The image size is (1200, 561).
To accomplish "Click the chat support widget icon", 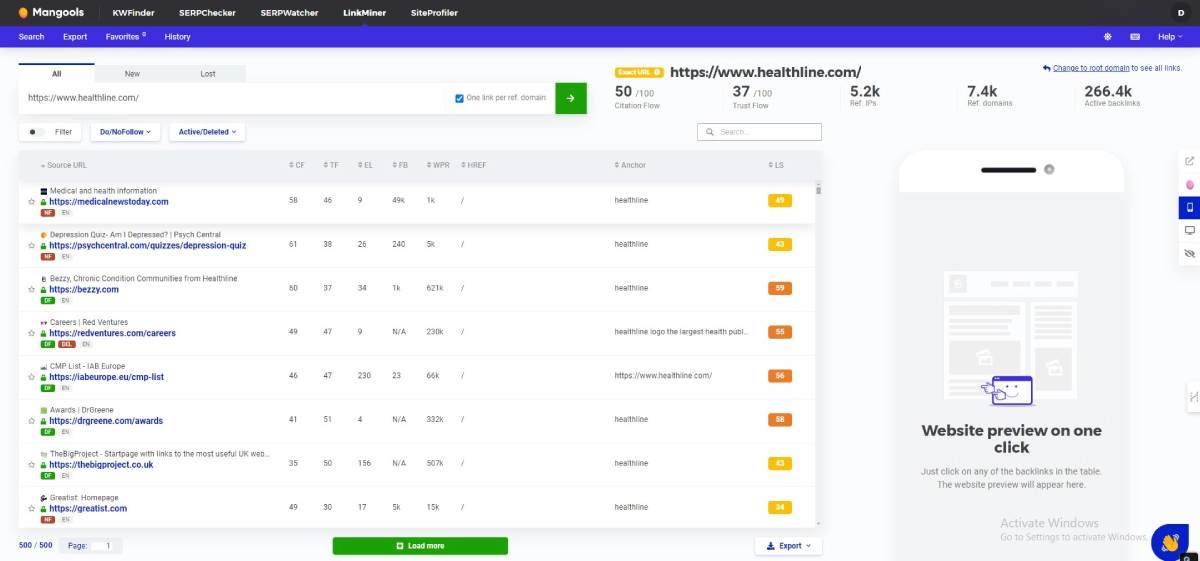I will [x=1169, y=542].
